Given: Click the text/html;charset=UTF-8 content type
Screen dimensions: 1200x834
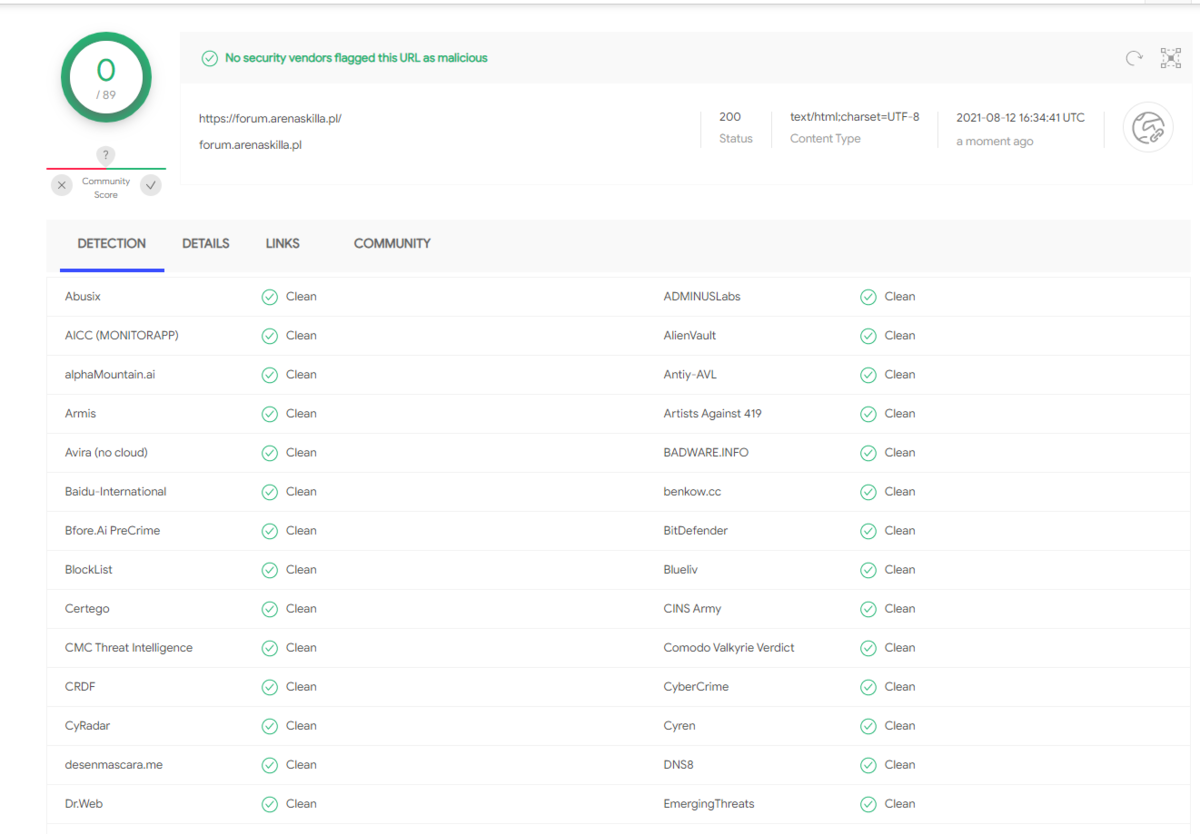Looking at the screenshot, I should (855, 117).
